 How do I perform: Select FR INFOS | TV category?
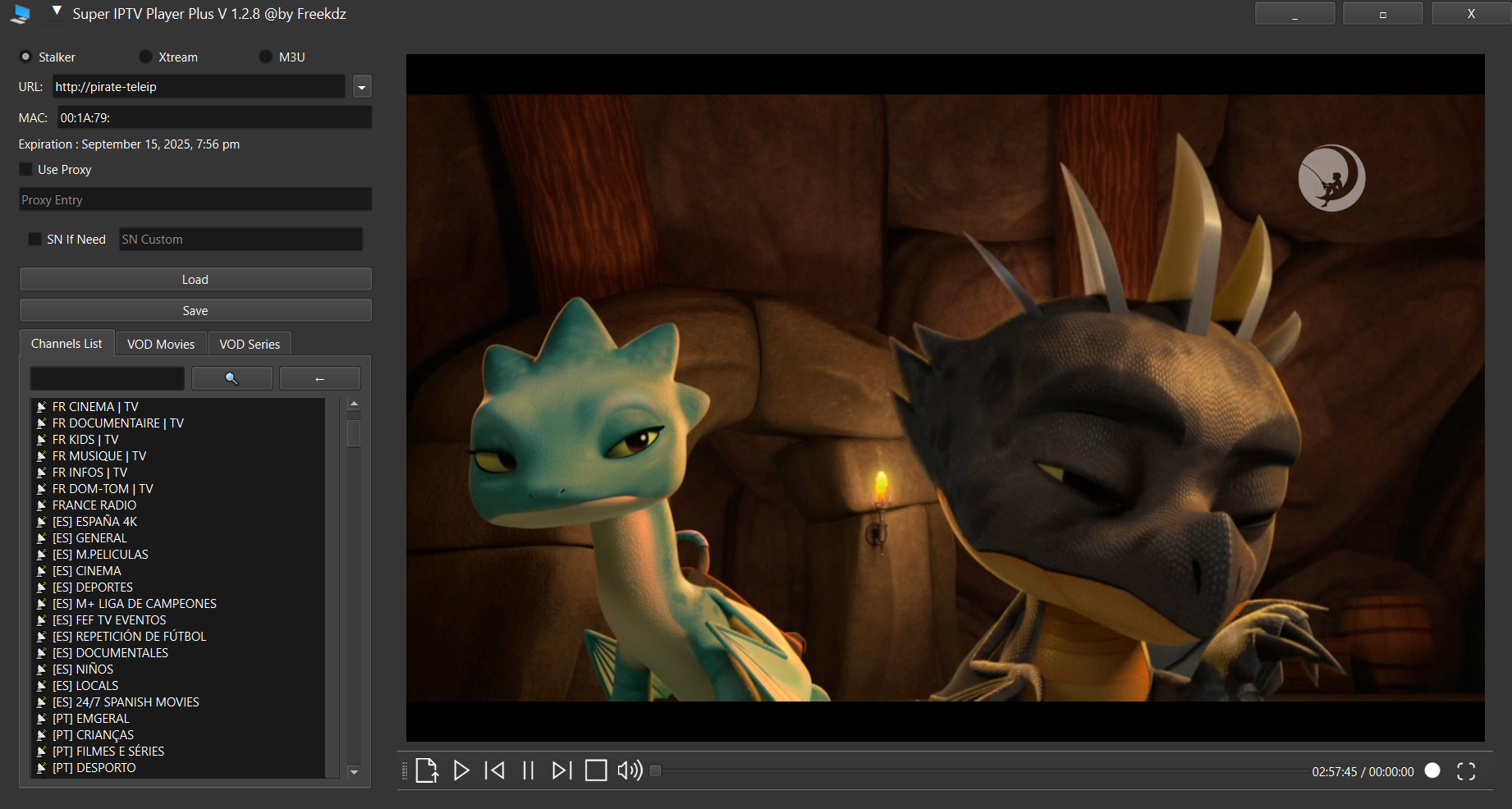coord(90,473)
